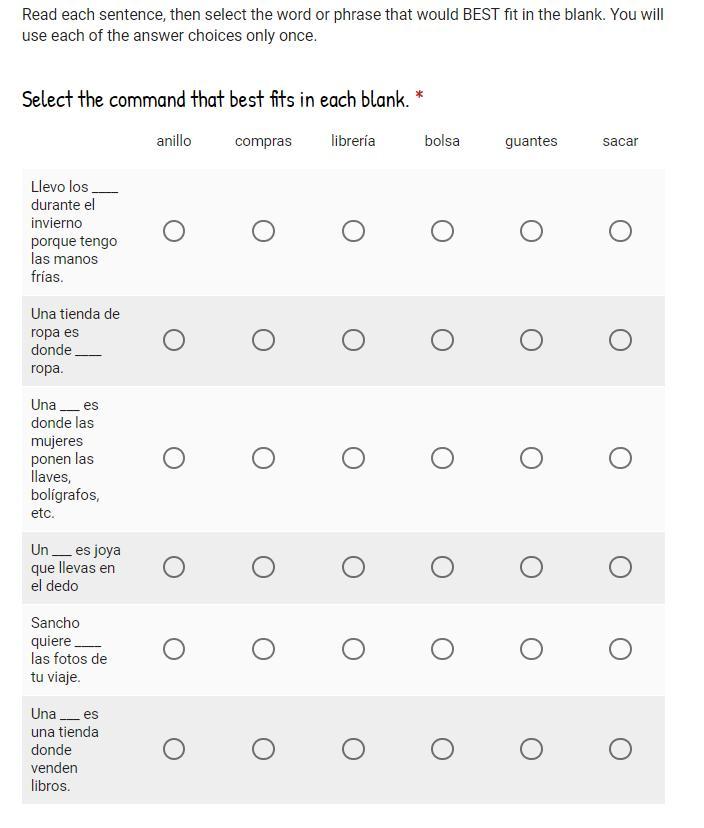The height and width of the screenshot is (828, 704).
Task: Select librería for 'venden libros' row
Action: coord(353,749)
